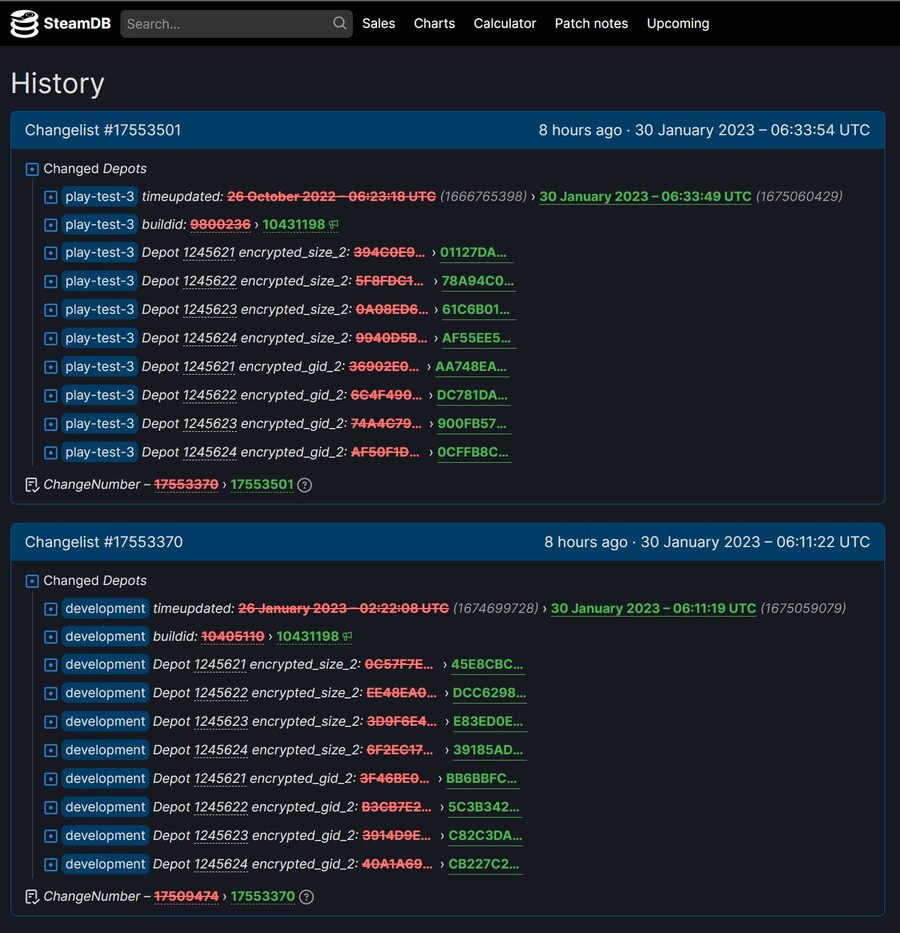
Task: Open the help icon next to ChangeNumber 17553370
Action: [306, 896]
